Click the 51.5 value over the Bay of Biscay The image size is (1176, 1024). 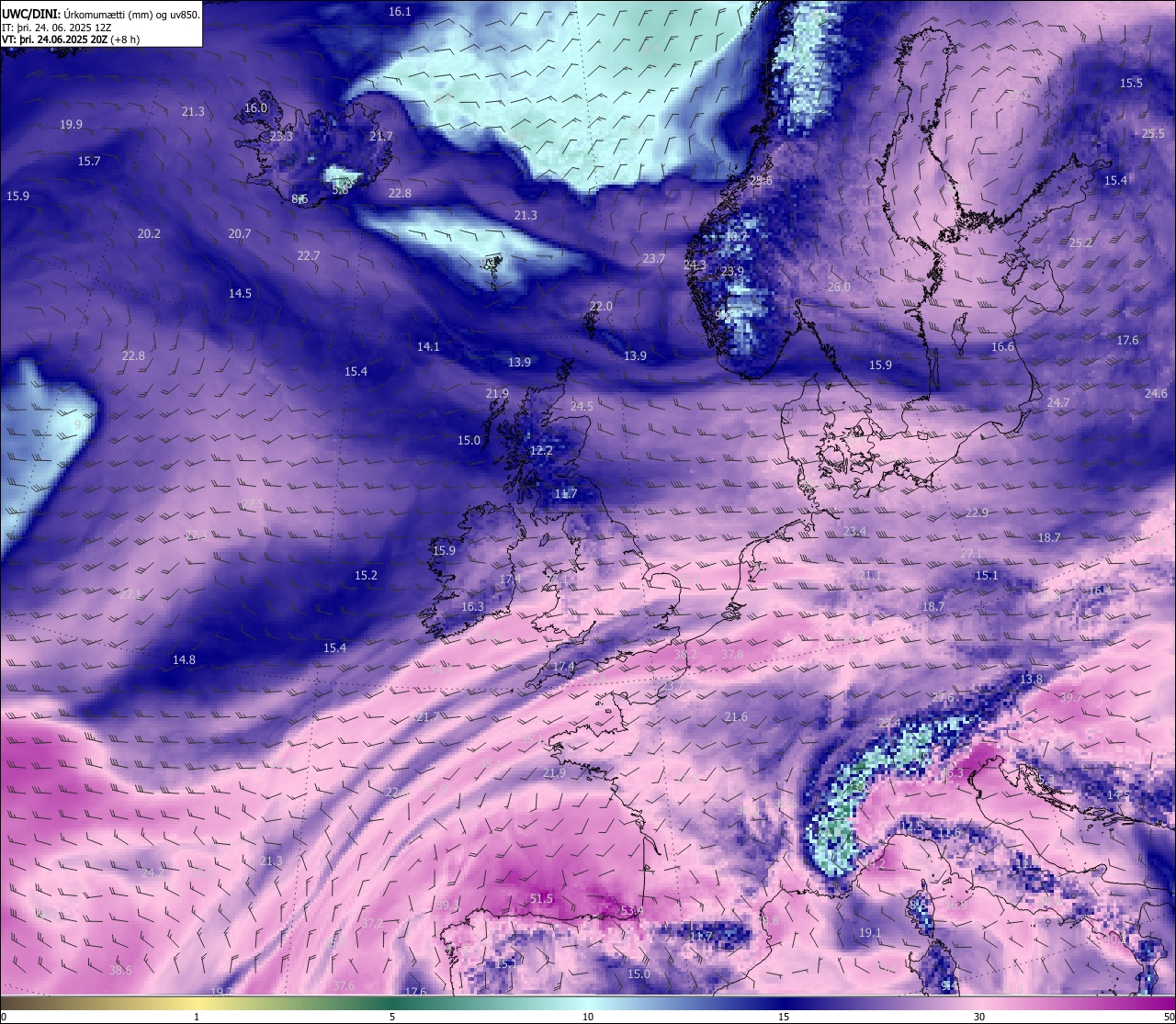[x=542, y=898]
